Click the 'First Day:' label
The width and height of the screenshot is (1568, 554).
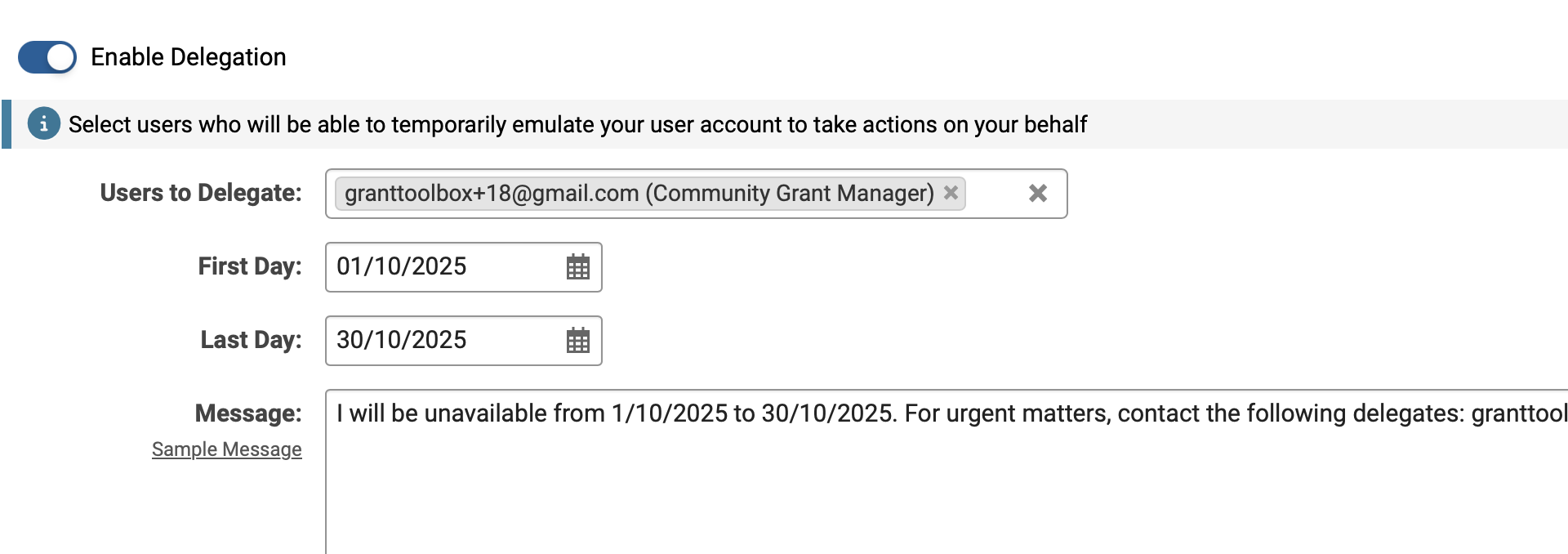click(249, 266)
